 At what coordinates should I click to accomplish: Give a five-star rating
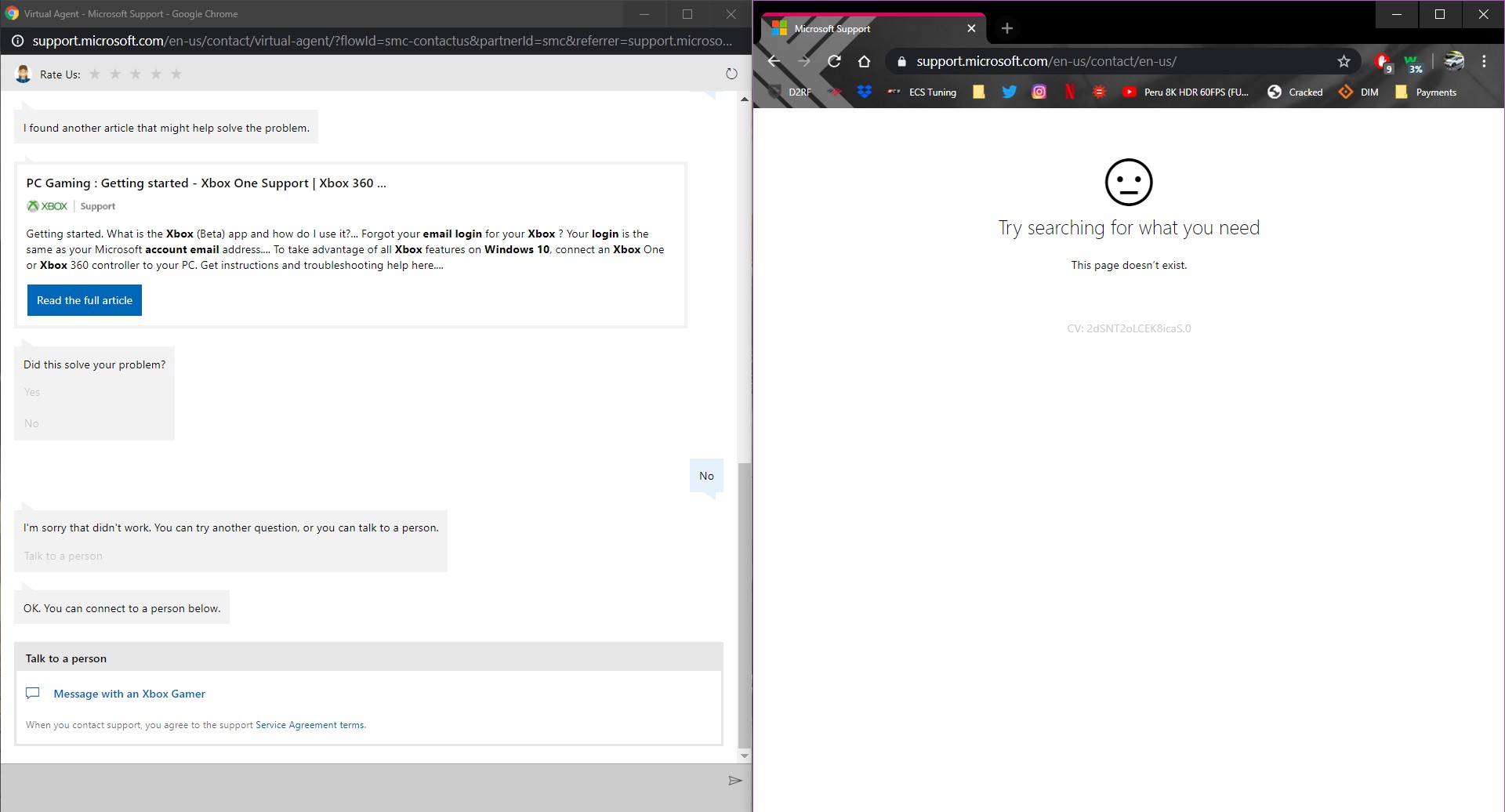pos(176,74)
